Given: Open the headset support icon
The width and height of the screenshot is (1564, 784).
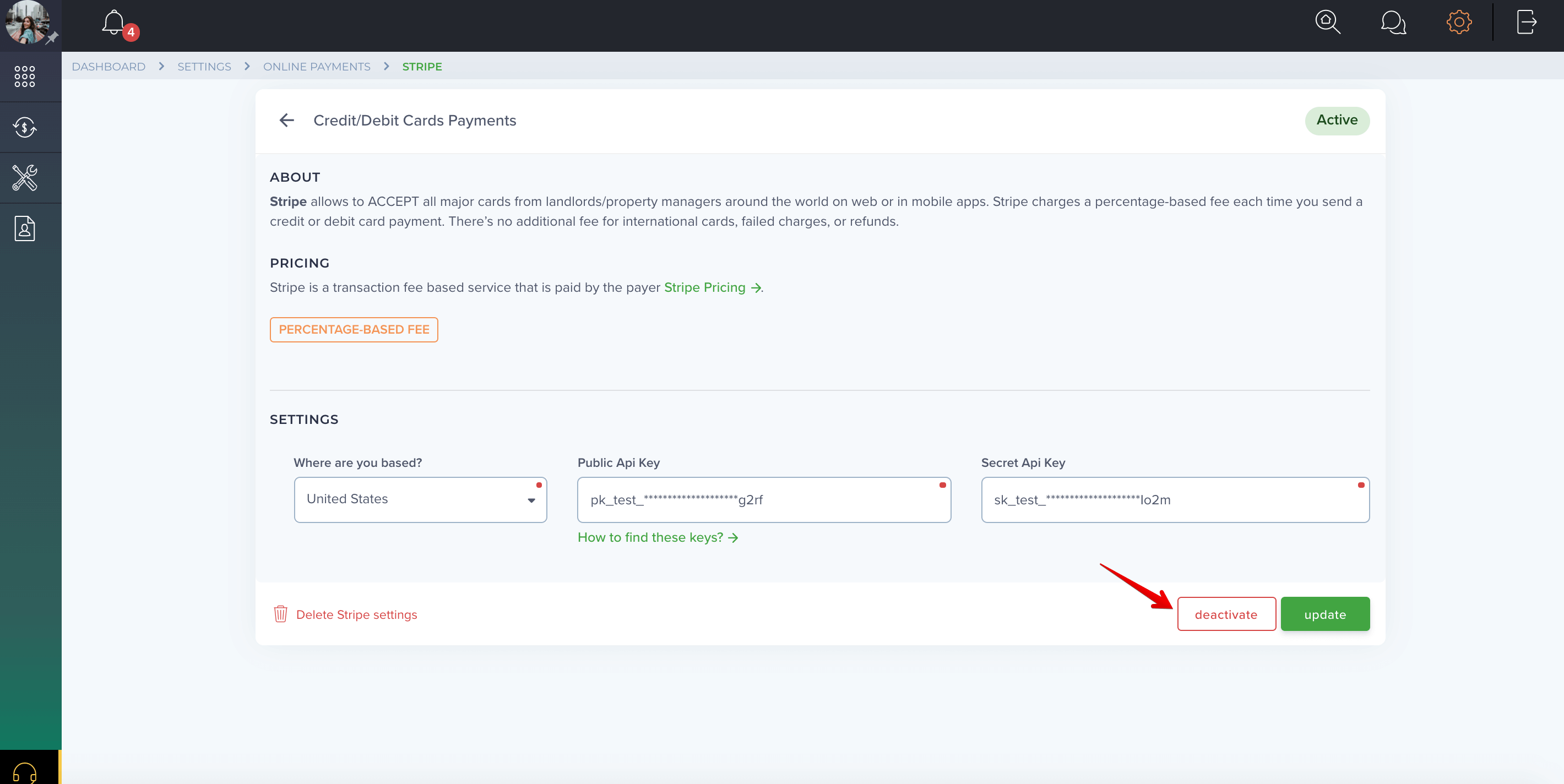Looking at the screenshot, I should pyautogui.click(x=25, y=772).
